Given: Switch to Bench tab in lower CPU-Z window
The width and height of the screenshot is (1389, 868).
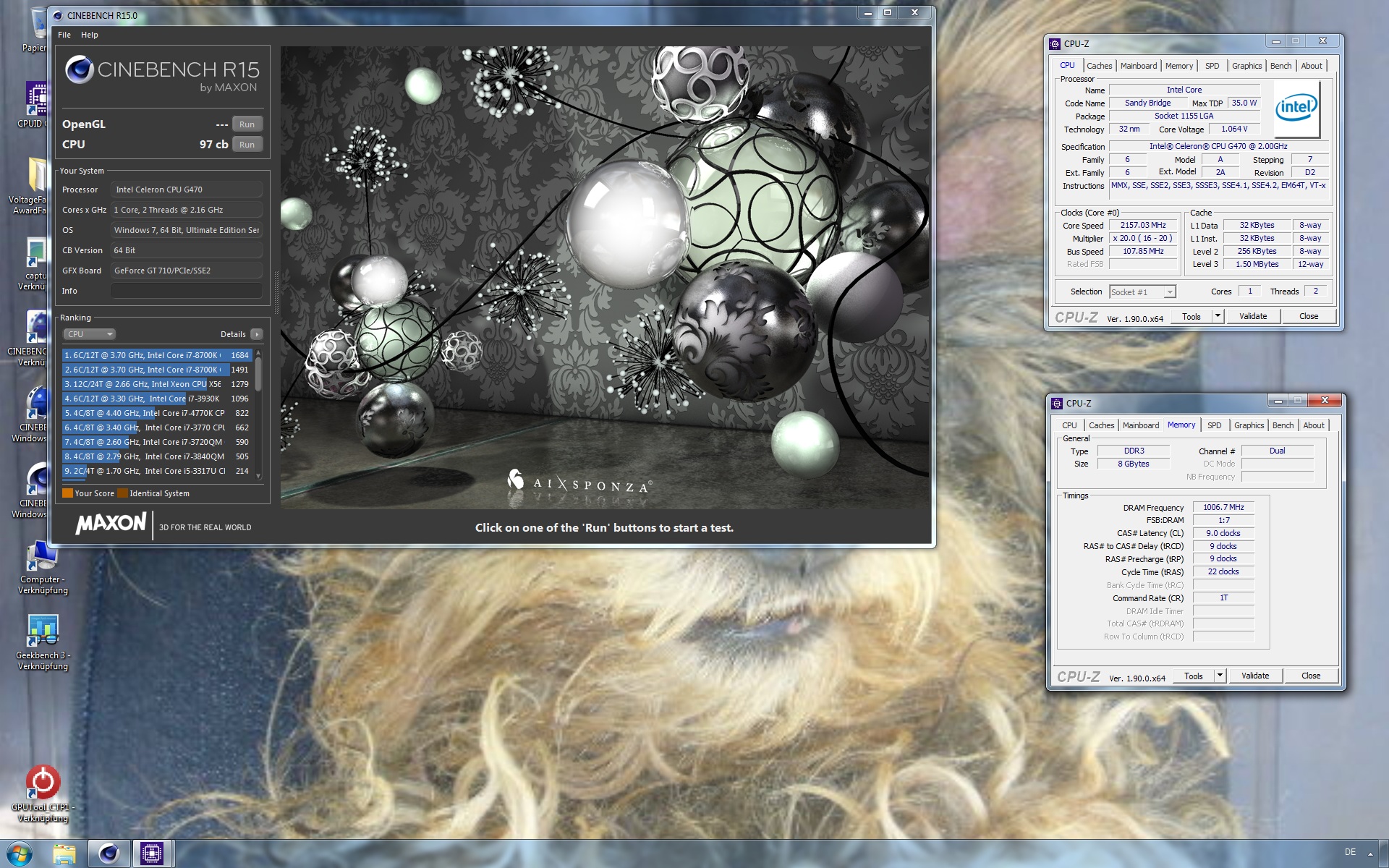Looking at the screenshot, I should tap(1283, 425).
